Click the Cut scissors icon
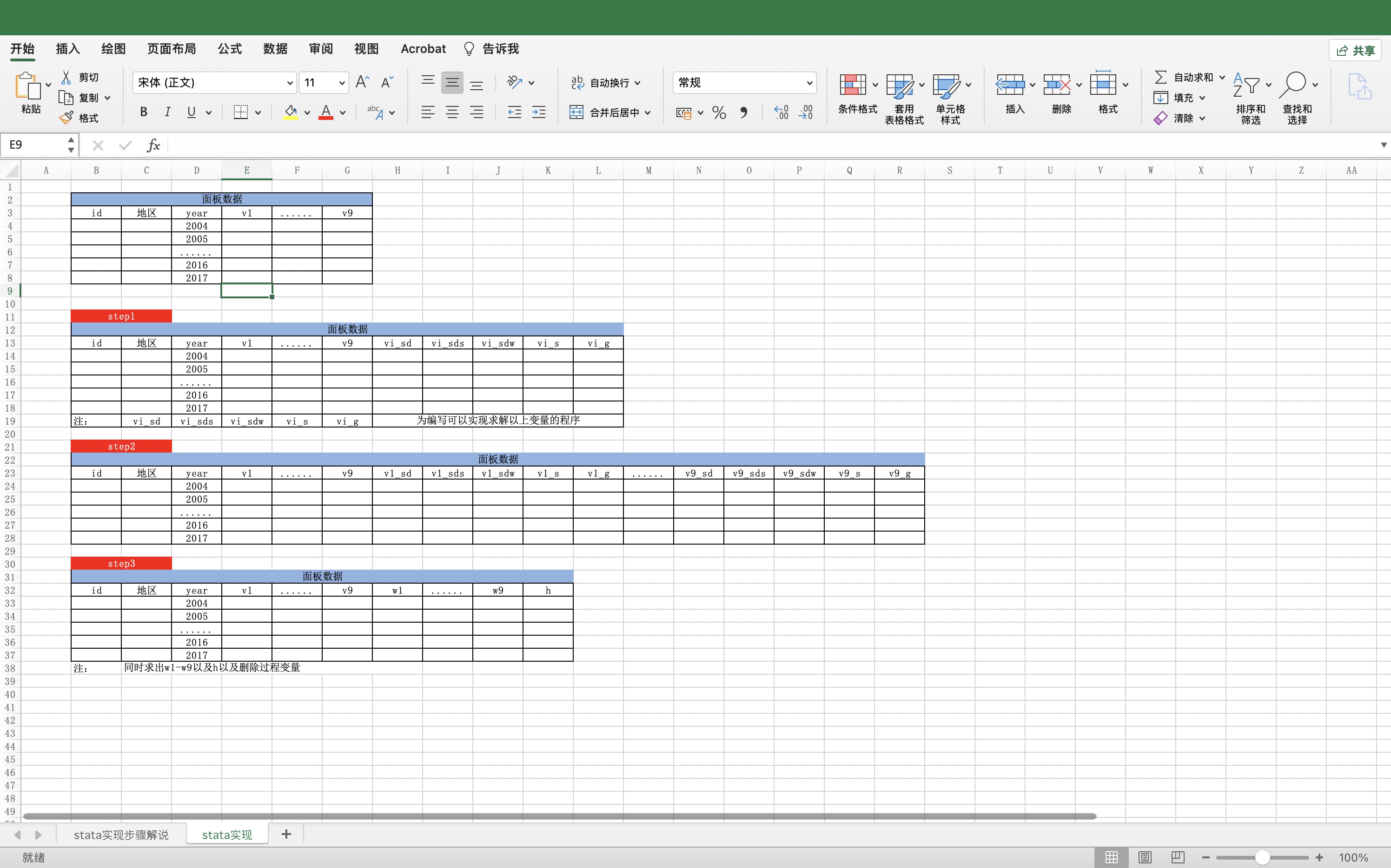Image resolution: width=1391 pixels, height=868 pixels. 66,77
